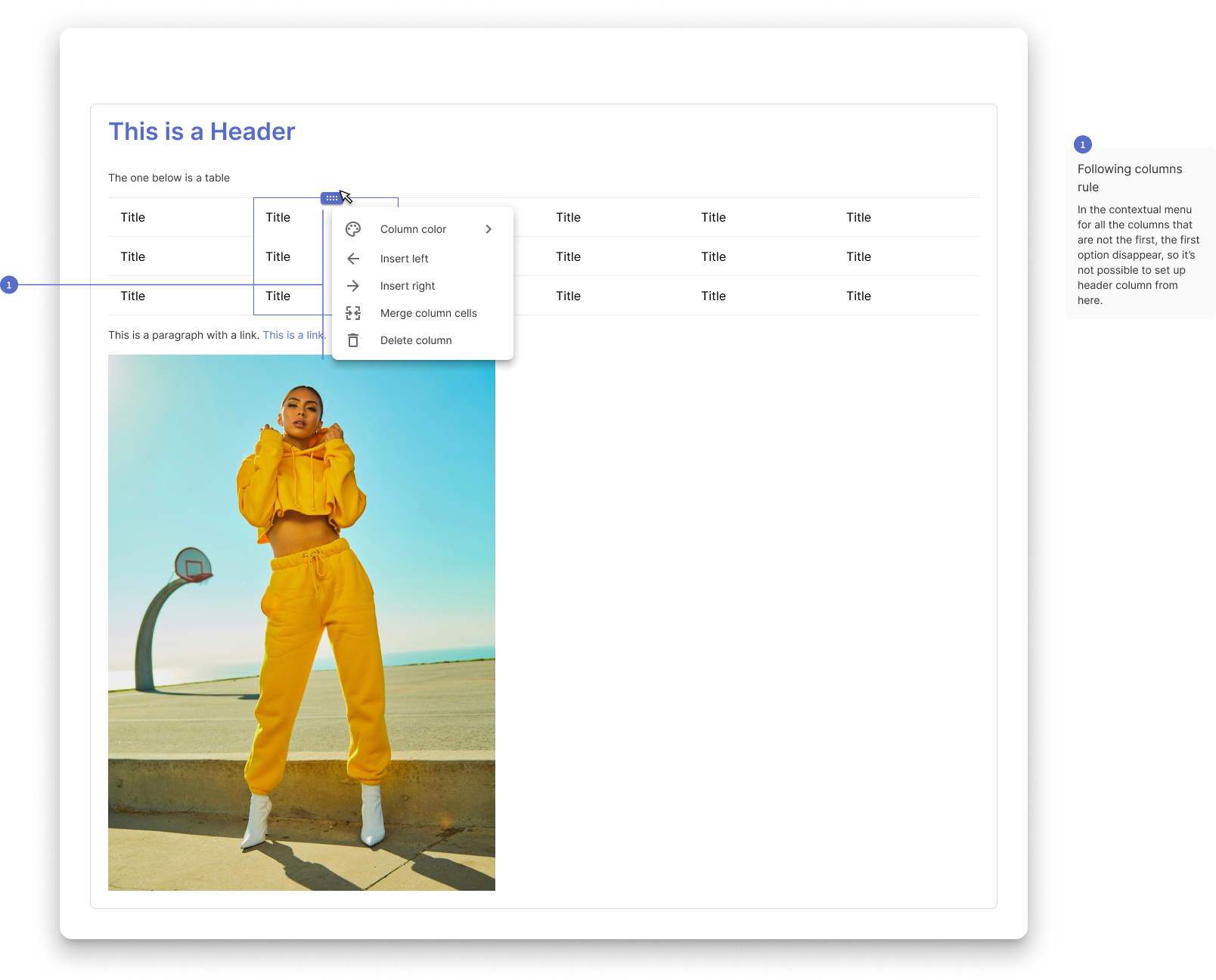Expand the Column color submenu chevron

click(489, 229)
